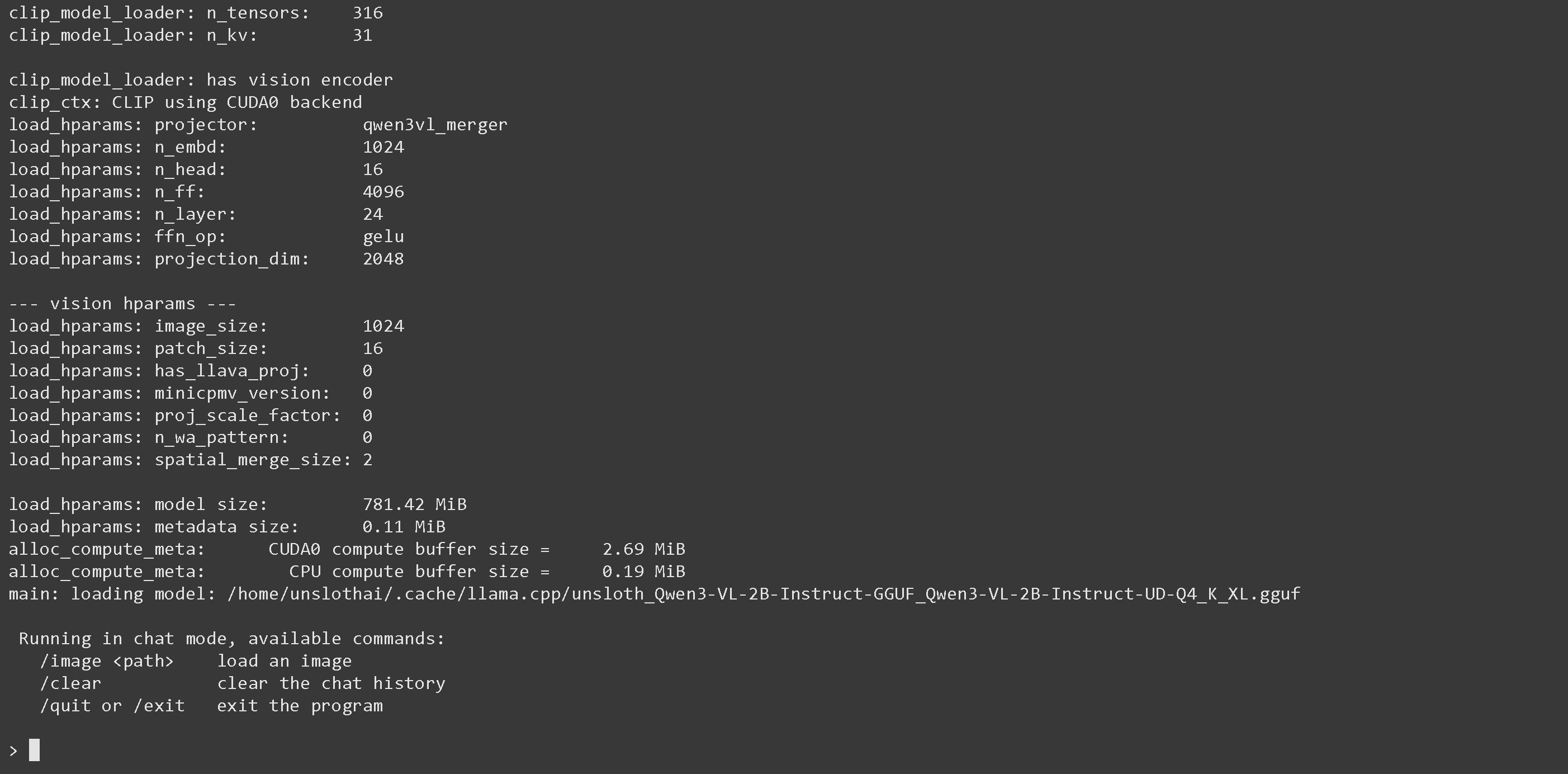Click the 'qwen3vl_merger' projector value

click(434, 125)
